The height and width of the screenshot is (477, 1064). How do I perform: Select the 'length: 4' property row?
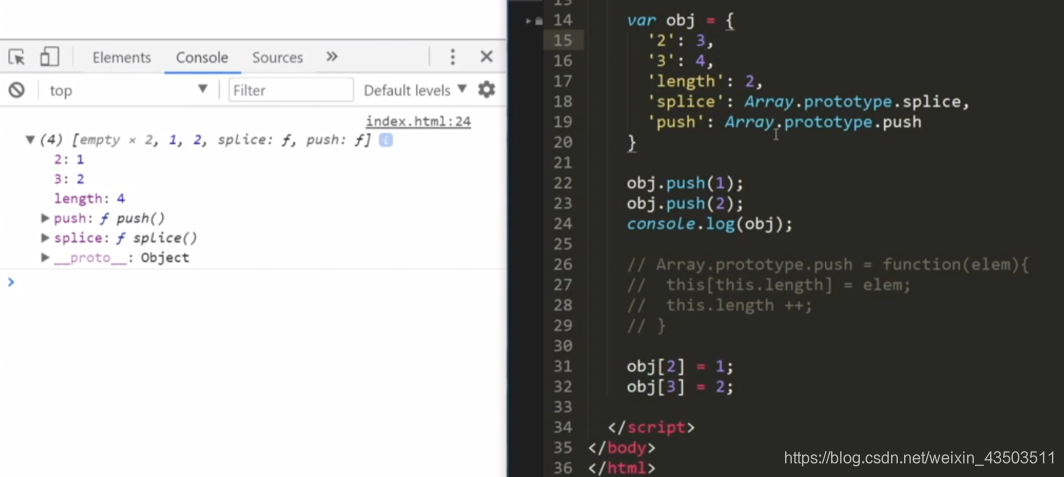[x=89, y=199]
